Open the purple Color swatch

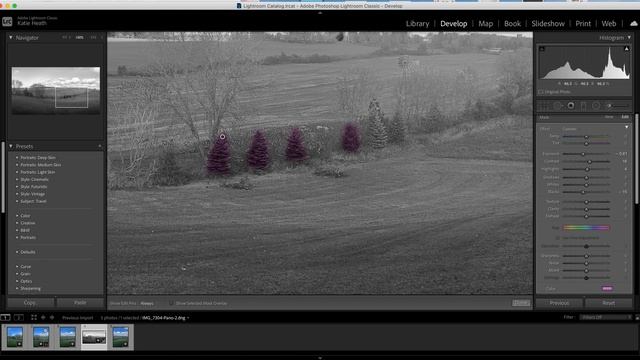click(x=607, y=289)
